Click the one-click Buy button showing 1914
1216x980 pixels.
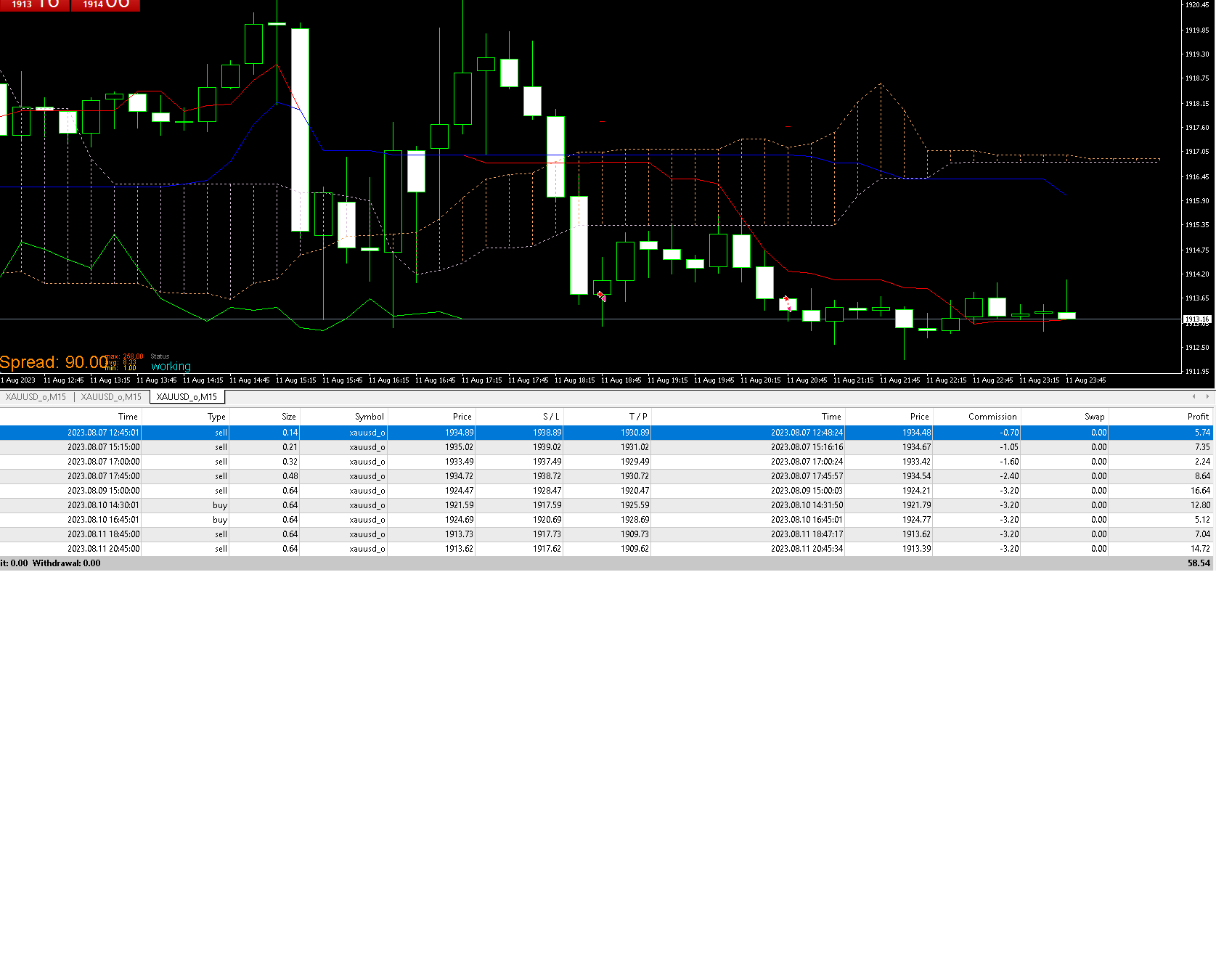(x=105, y=5)
